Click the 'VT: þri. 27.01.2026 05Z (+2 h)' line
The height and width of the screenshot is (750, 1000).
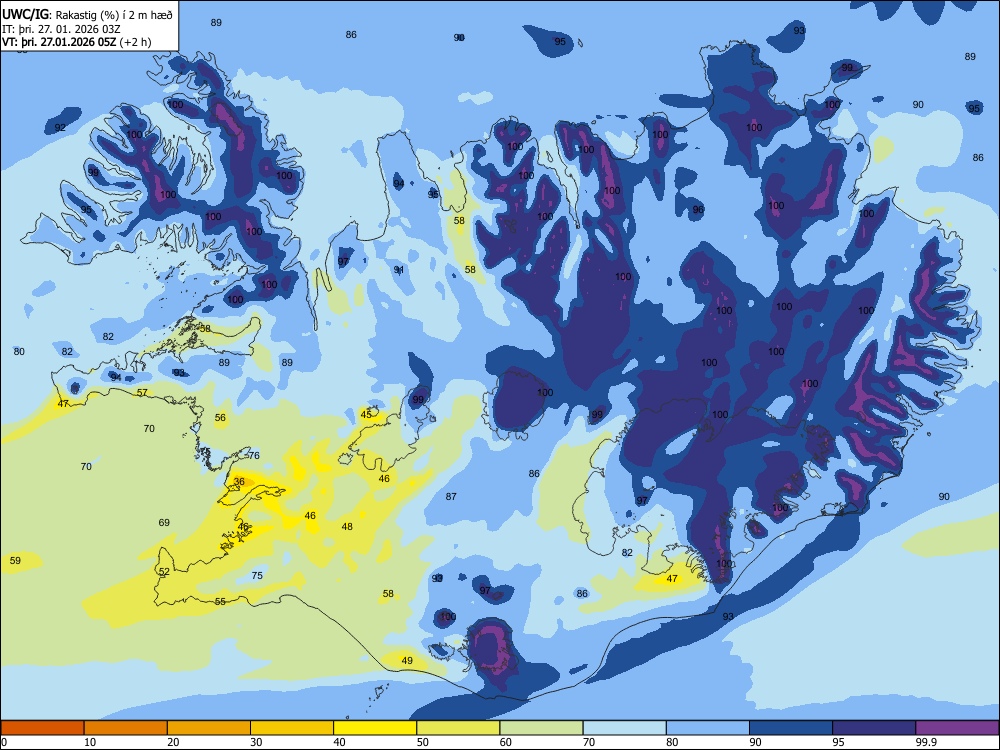coord(77,42)
